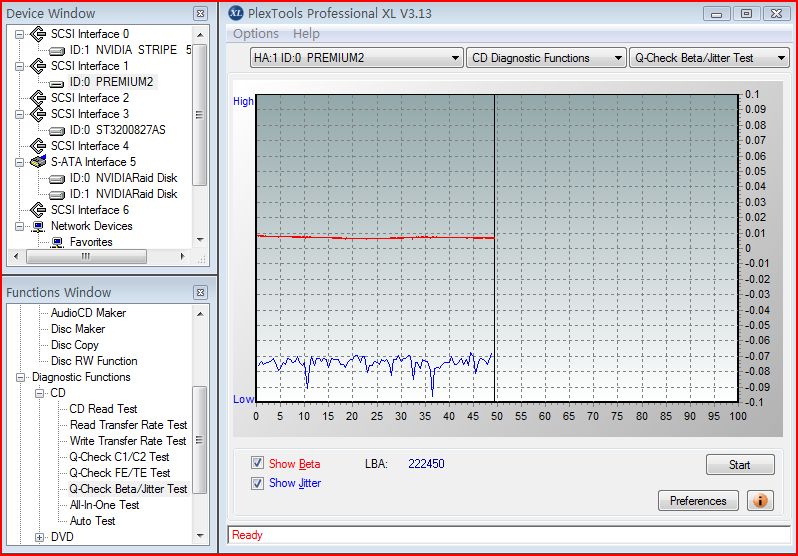This screenshot has width=798, height=556.
Task: Select Q-Check C1/C2 Test
Action: (120, 457)
